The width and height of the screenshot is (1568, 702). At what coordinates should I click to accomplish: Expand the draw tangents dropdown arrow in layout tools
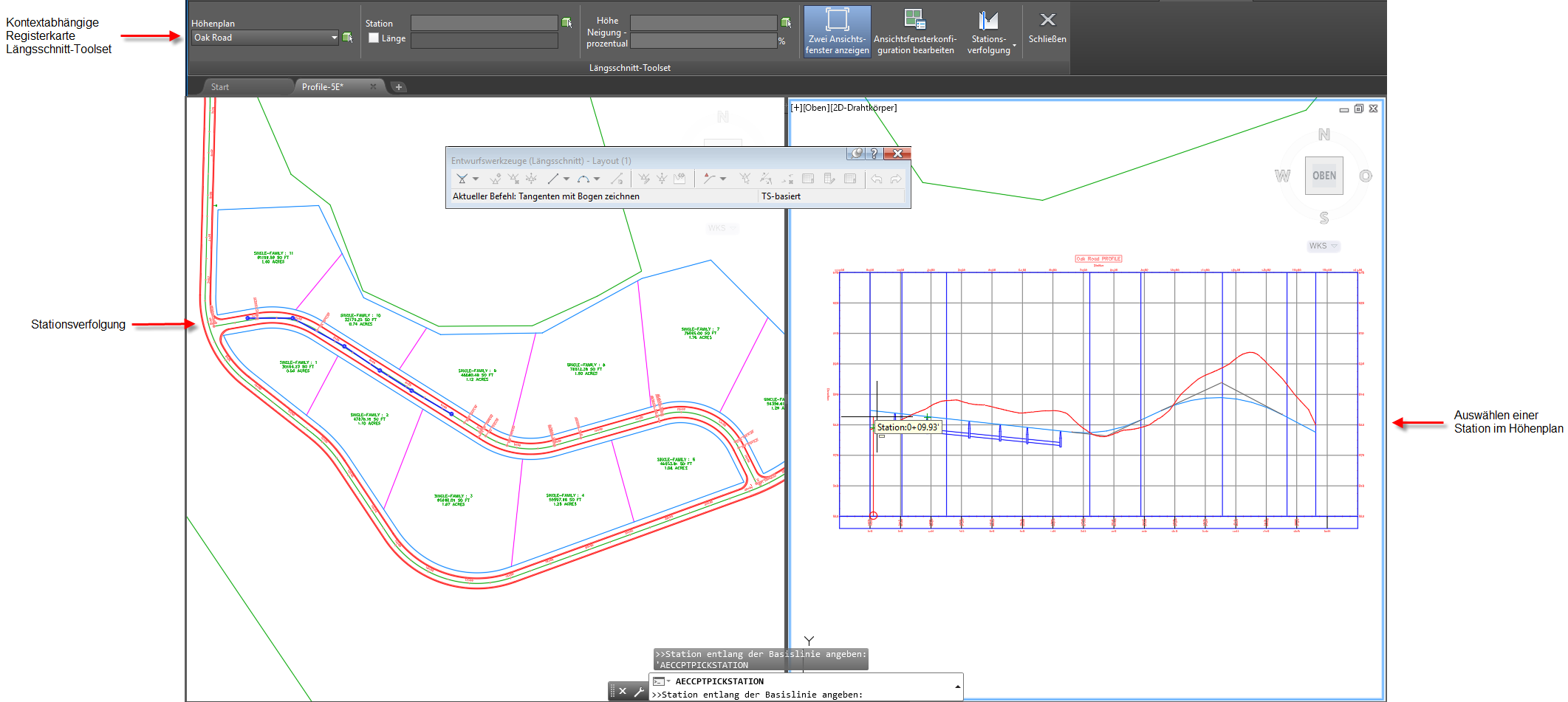476,179
